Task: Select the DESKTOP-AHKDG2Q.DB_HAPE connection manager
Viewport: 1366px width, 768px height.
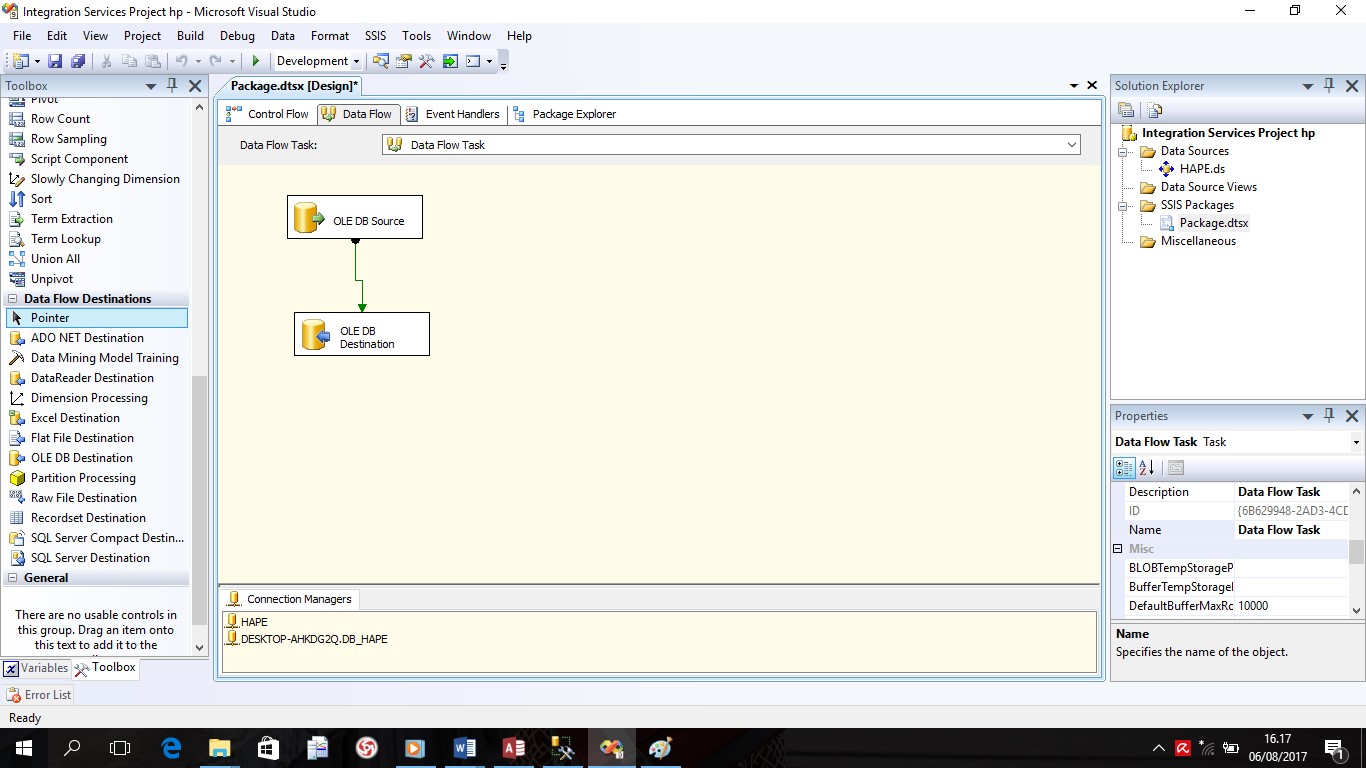Action: [307, 639]
